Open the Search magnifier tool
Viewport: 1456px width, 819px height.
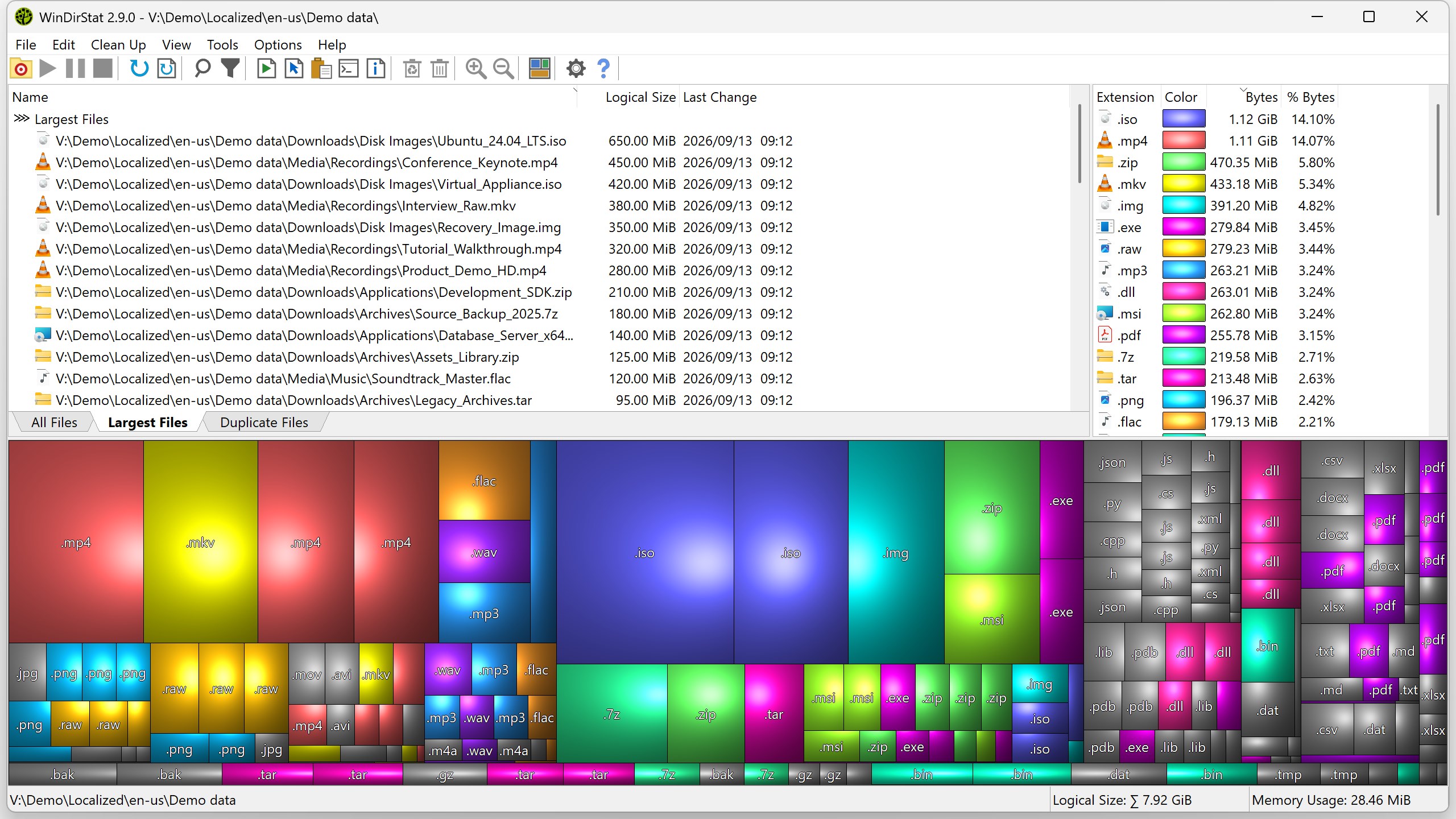202,69
